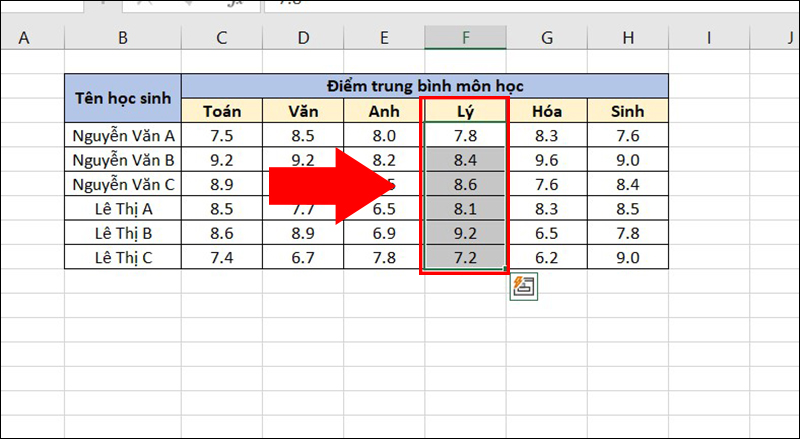The width and height of the screenshot is (800, 439).
Task: Select the highlighted column F header
Action: [465, 38]
